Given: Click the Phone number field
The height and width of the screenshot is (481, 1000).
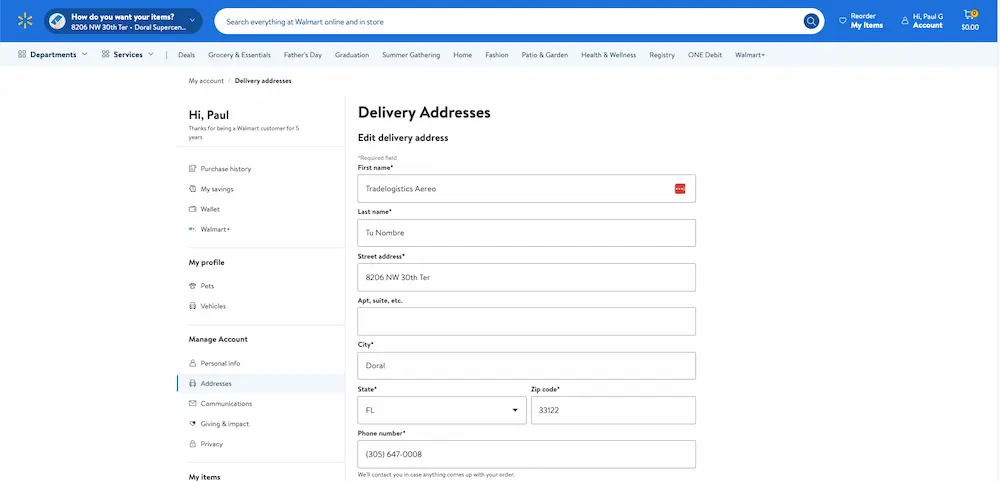Looking at the screenshot, I should pos(526,454).
